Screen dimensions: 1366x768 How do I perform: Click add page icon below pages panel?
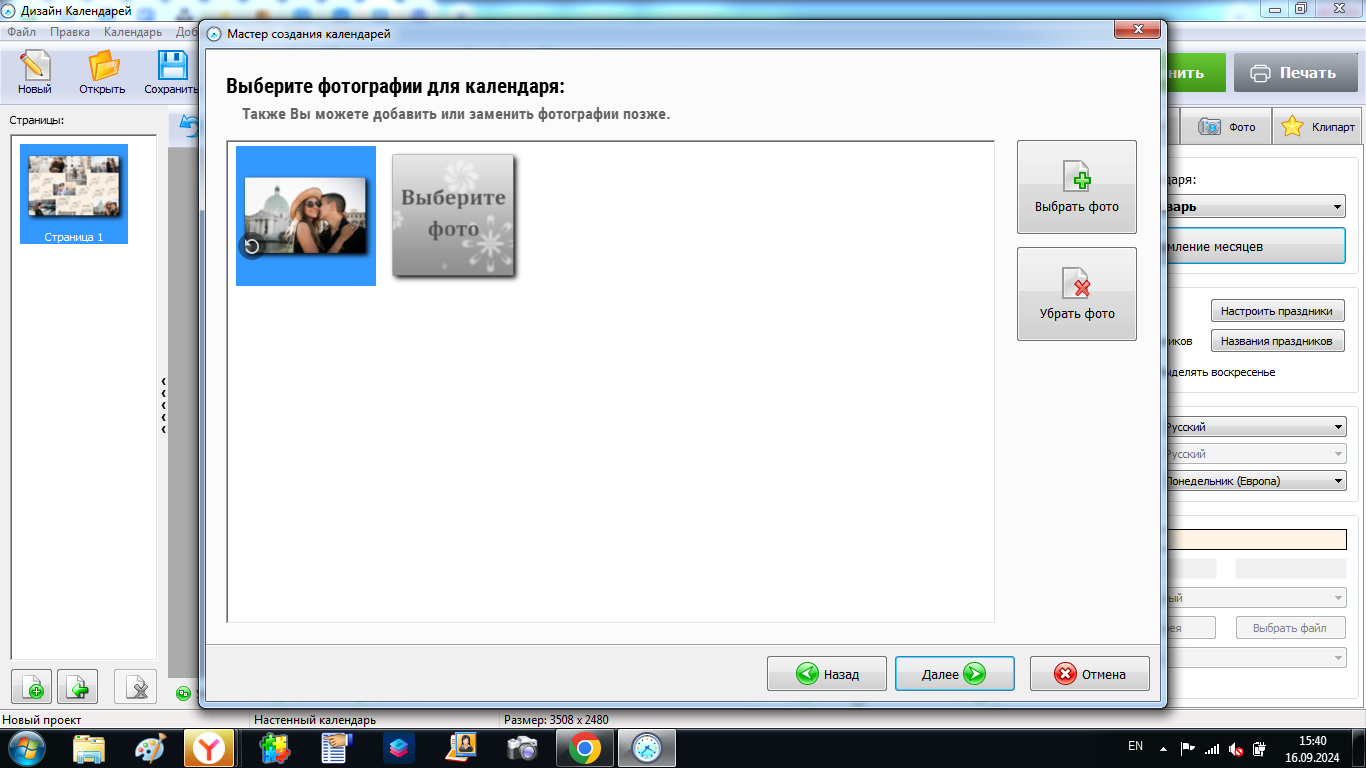[31, 688]
